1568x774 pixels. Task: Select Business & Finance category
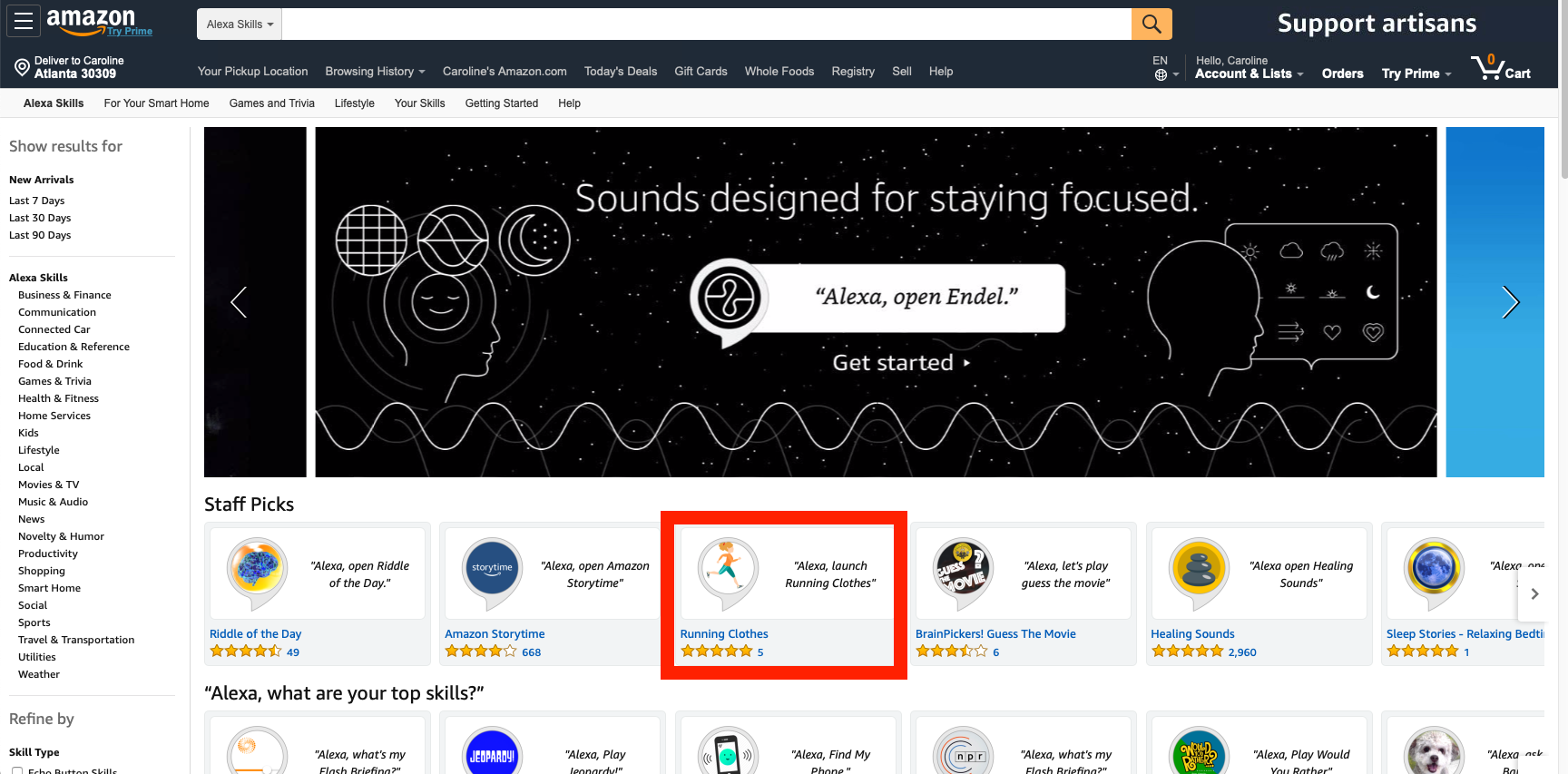point(64,295)
